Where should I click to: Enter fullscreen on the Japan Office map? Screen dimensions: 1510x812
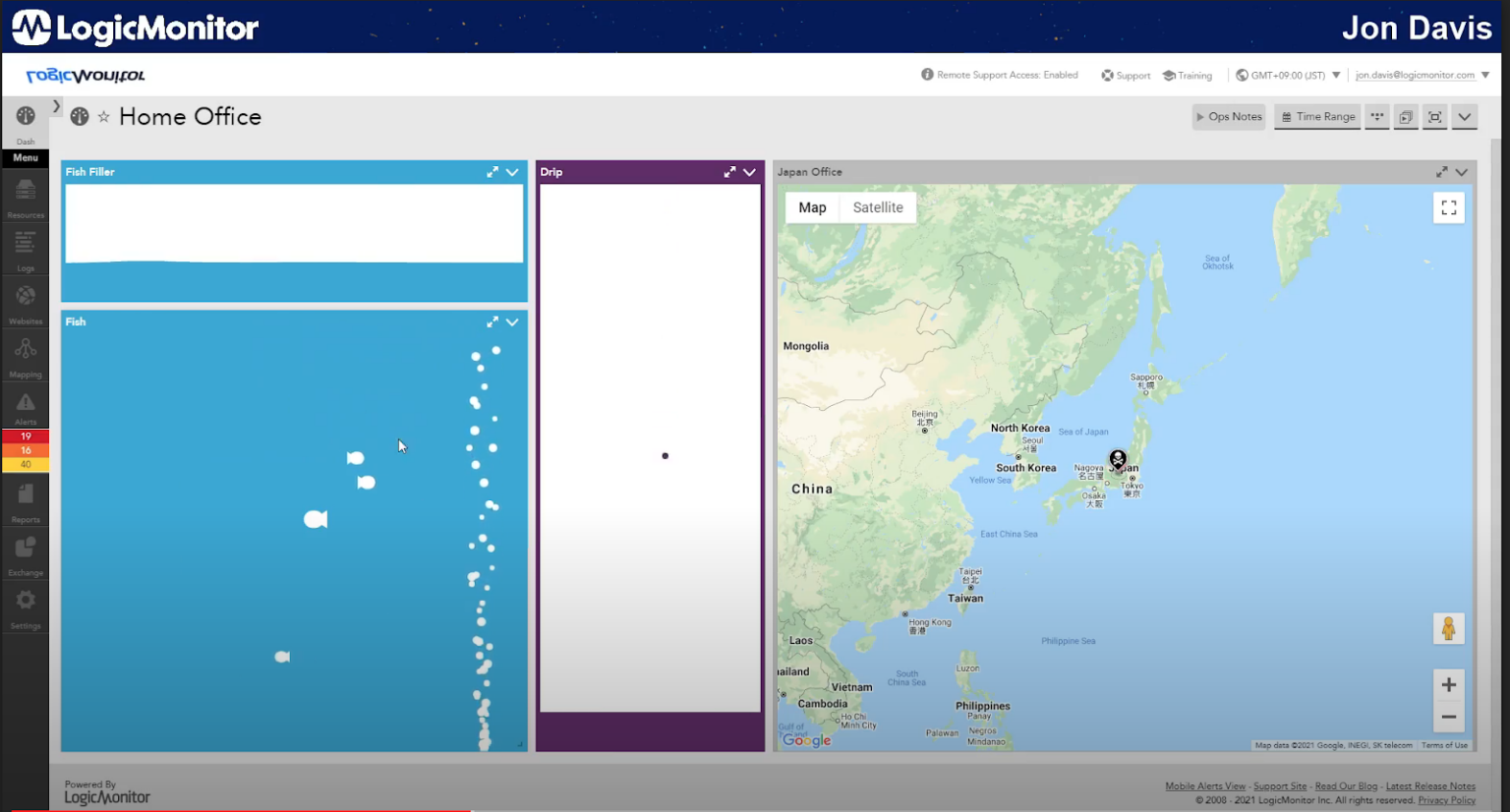(1448, 207)
